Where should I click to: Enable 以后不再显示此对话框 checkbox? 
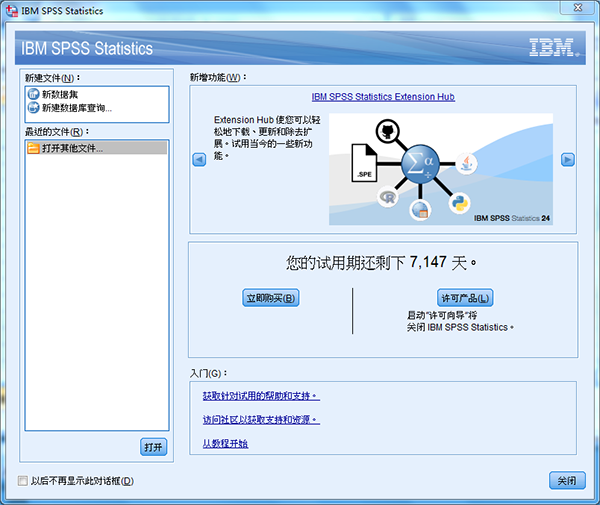23,481
